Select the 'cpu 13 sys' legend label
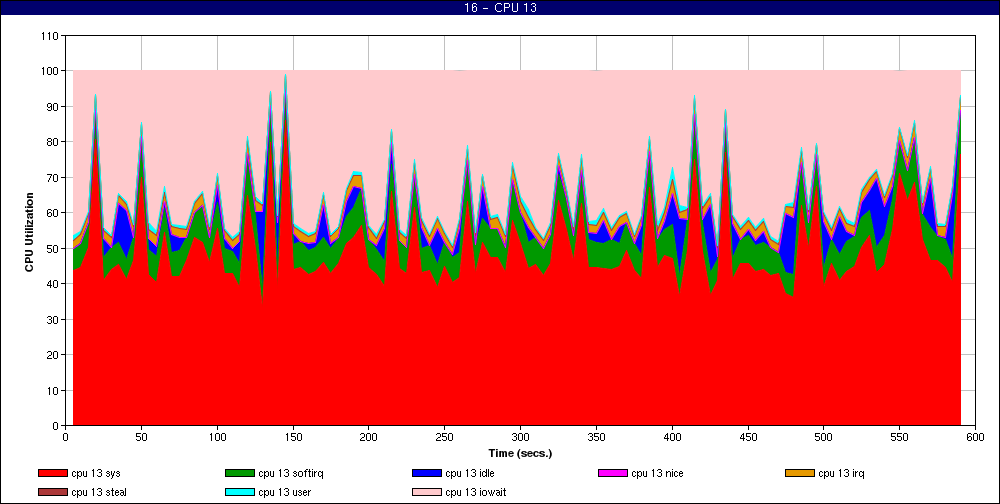 click(96, 473)
